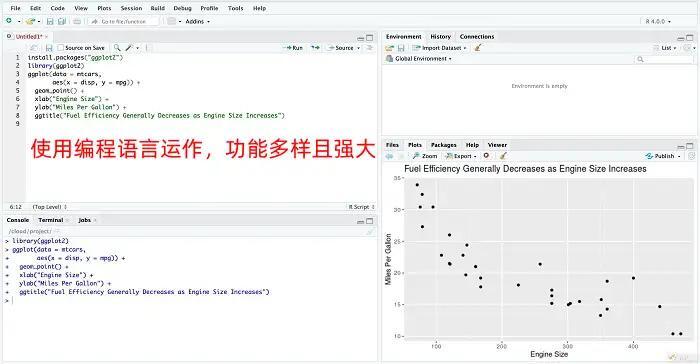
Task: Save the current document from the main toolbar
Action: point(50,21)
